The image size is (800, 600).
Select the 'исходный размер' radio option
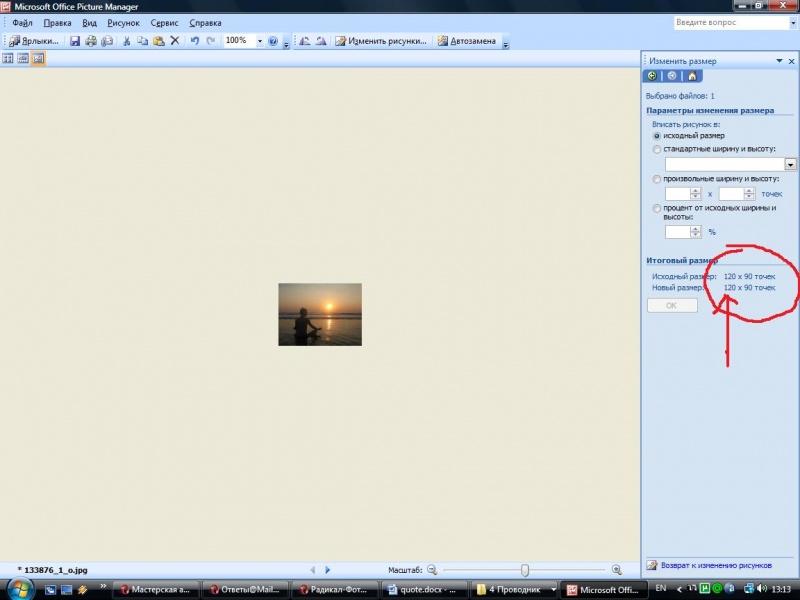pyautogui.click(x=657, y=135)
